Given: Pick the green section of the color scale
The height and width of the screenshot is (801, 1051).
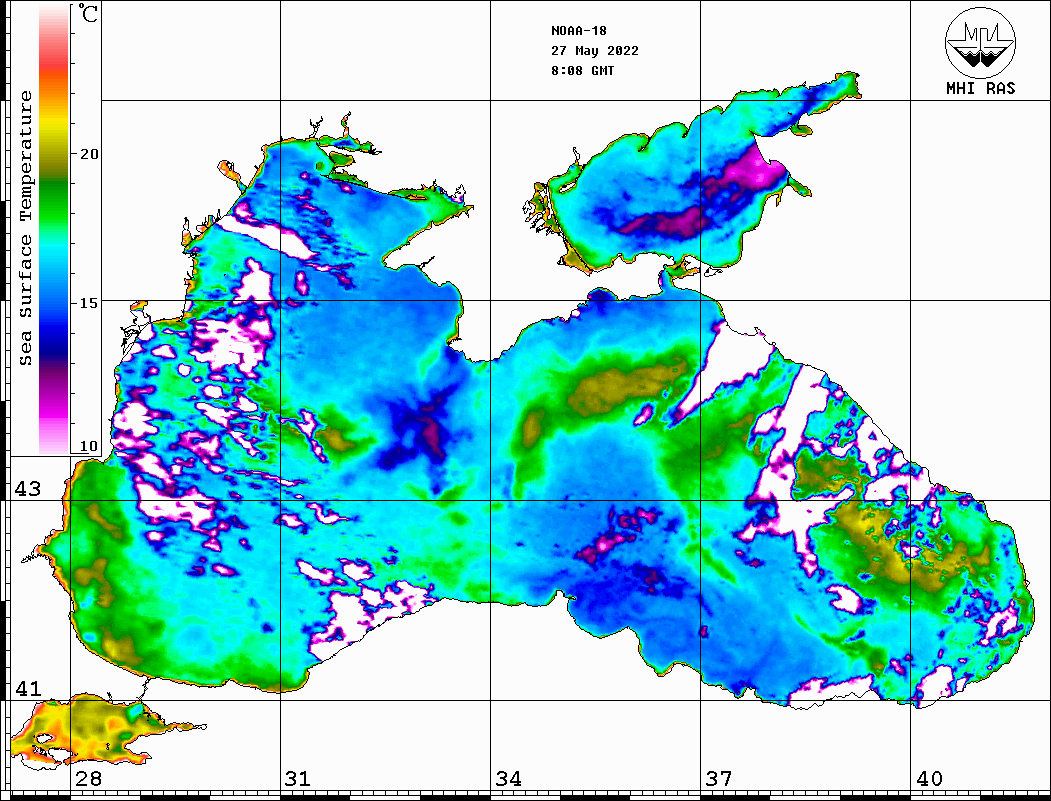Looking at the screenshot, I should tap(54, 201).
